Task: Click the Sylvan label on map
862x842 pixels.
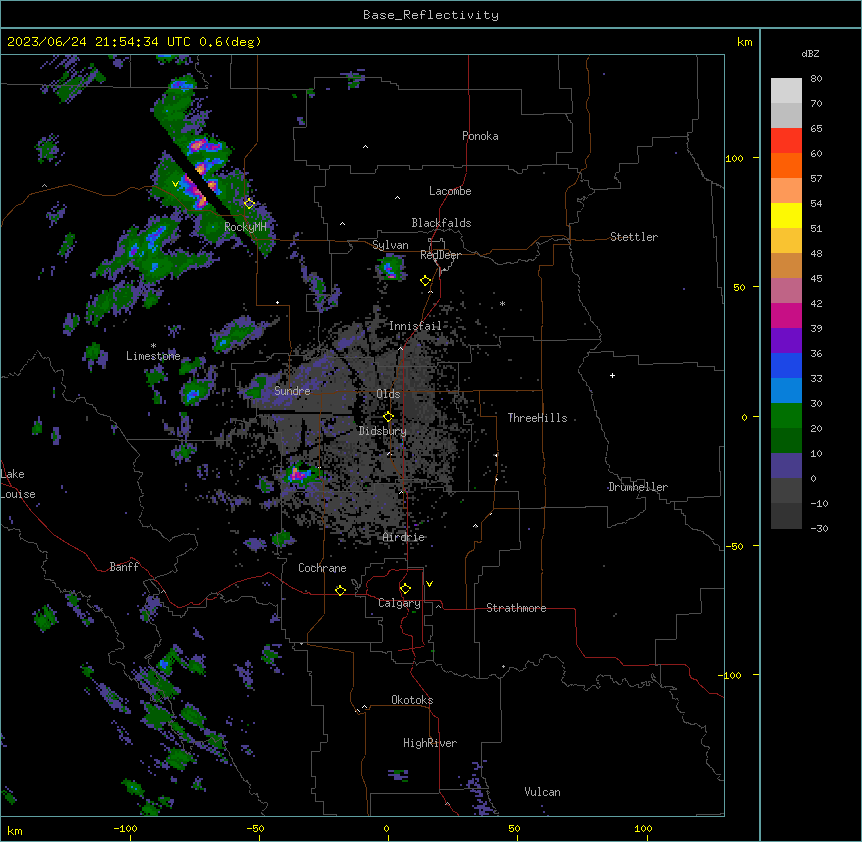Action: pos(390,245)
